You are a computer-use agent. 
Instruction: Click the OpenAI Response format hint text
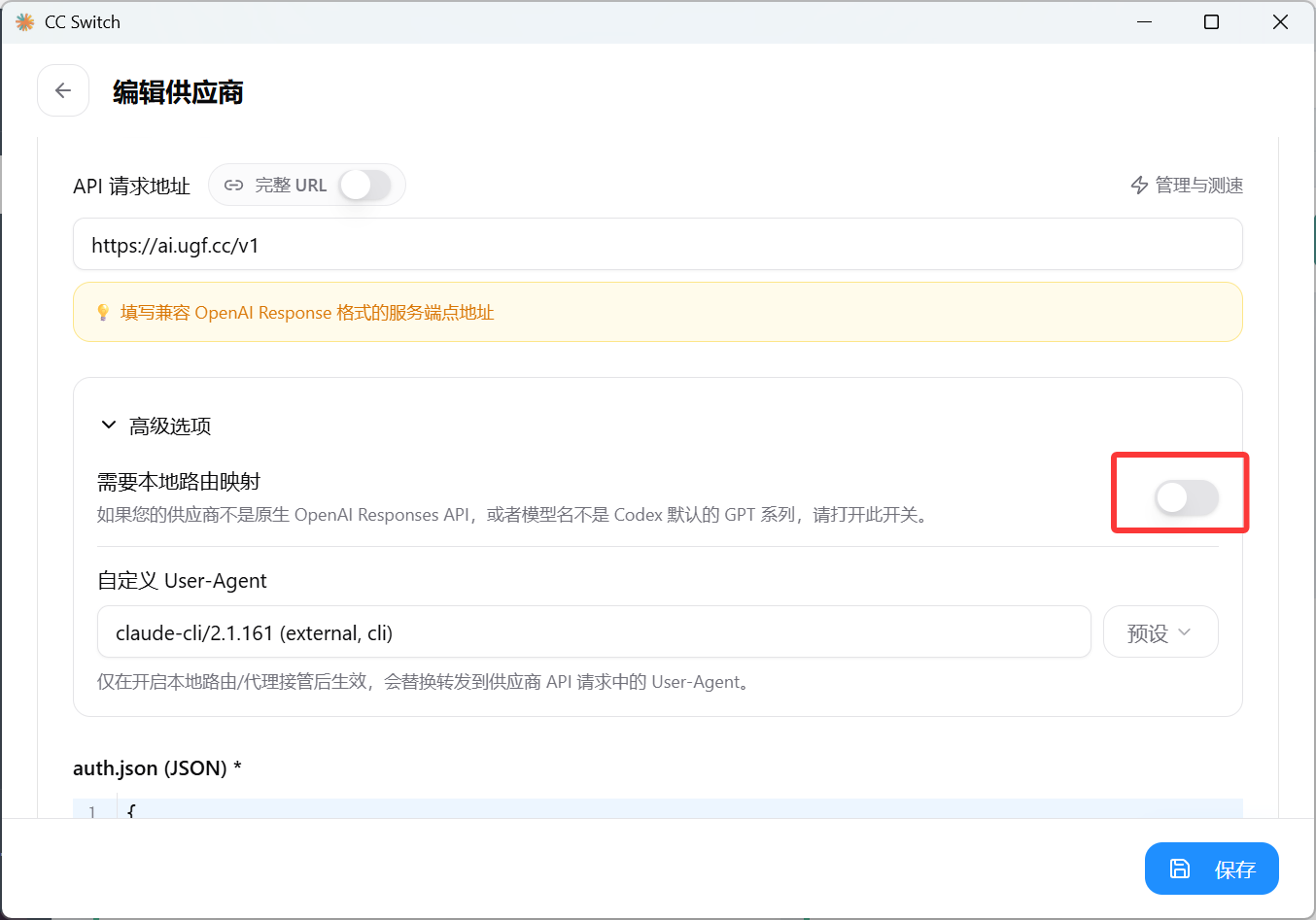pyautogui.click(x=307, y=313)
